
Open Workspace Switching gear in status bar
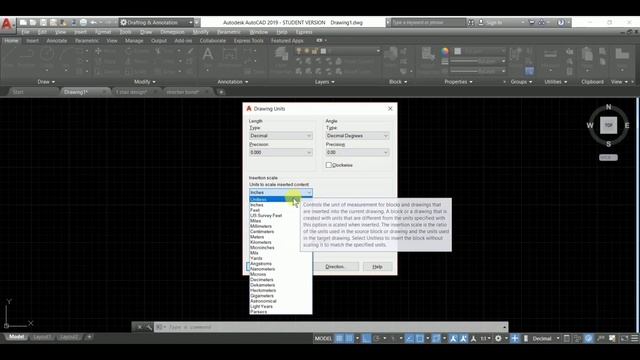(x=498, y=338)
